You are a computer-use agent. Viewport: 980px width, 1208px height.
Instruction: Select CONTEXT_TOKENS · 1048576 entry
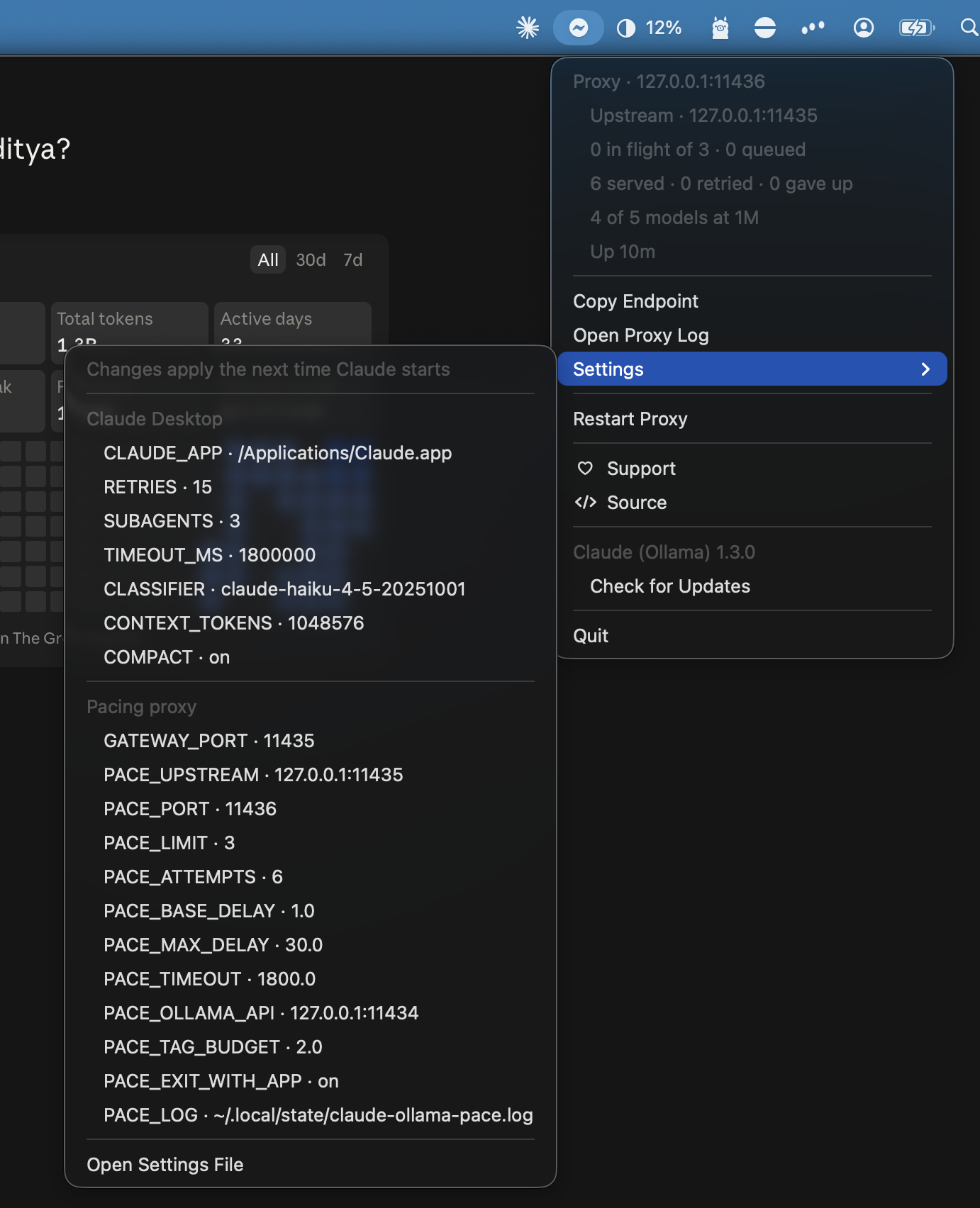pyautogui.click(x=311, y=622)
